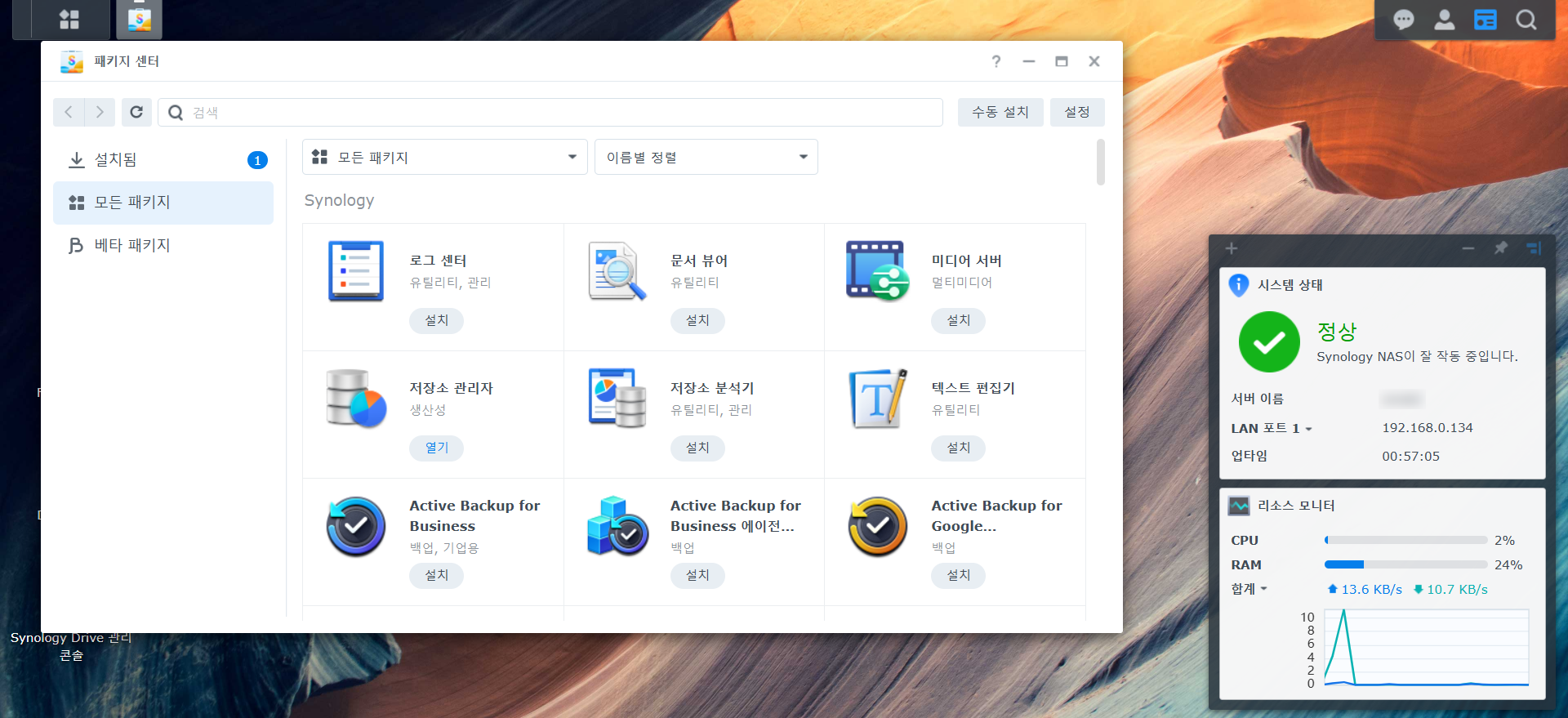The width and height of the screenshot is (1568, 718).
Task: Open the DSM main menu grid icon
Action: 69,20
